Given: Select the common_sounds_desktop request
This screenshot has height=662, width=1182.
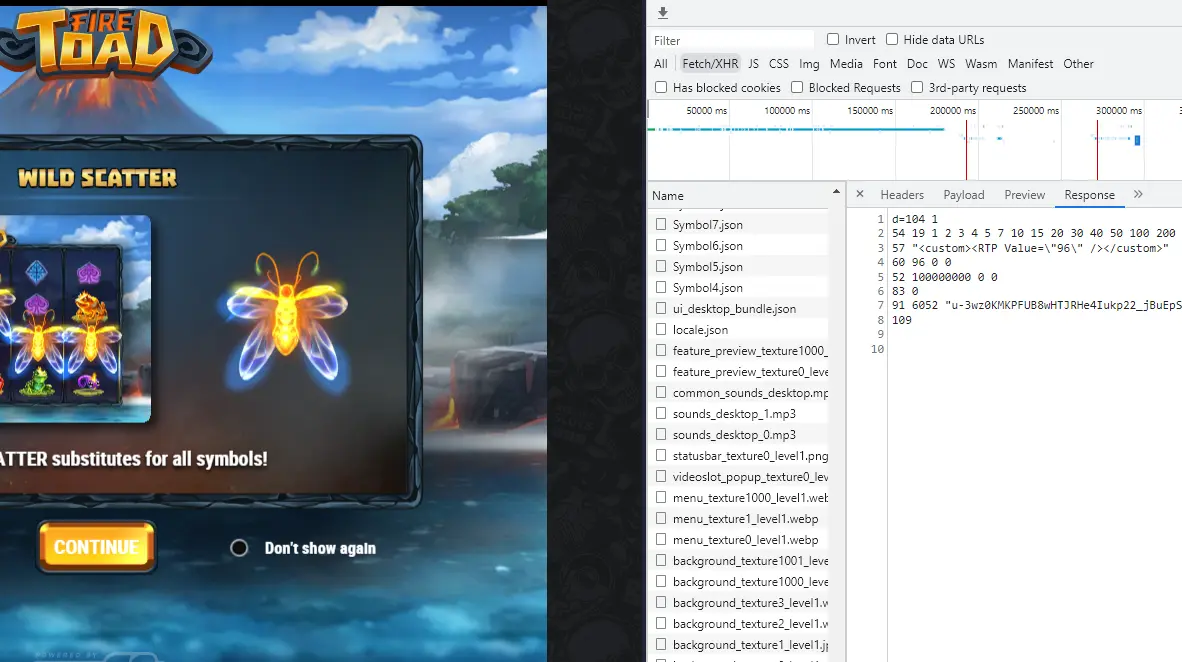Looking at the screenshot, I should tap(750, 393).
